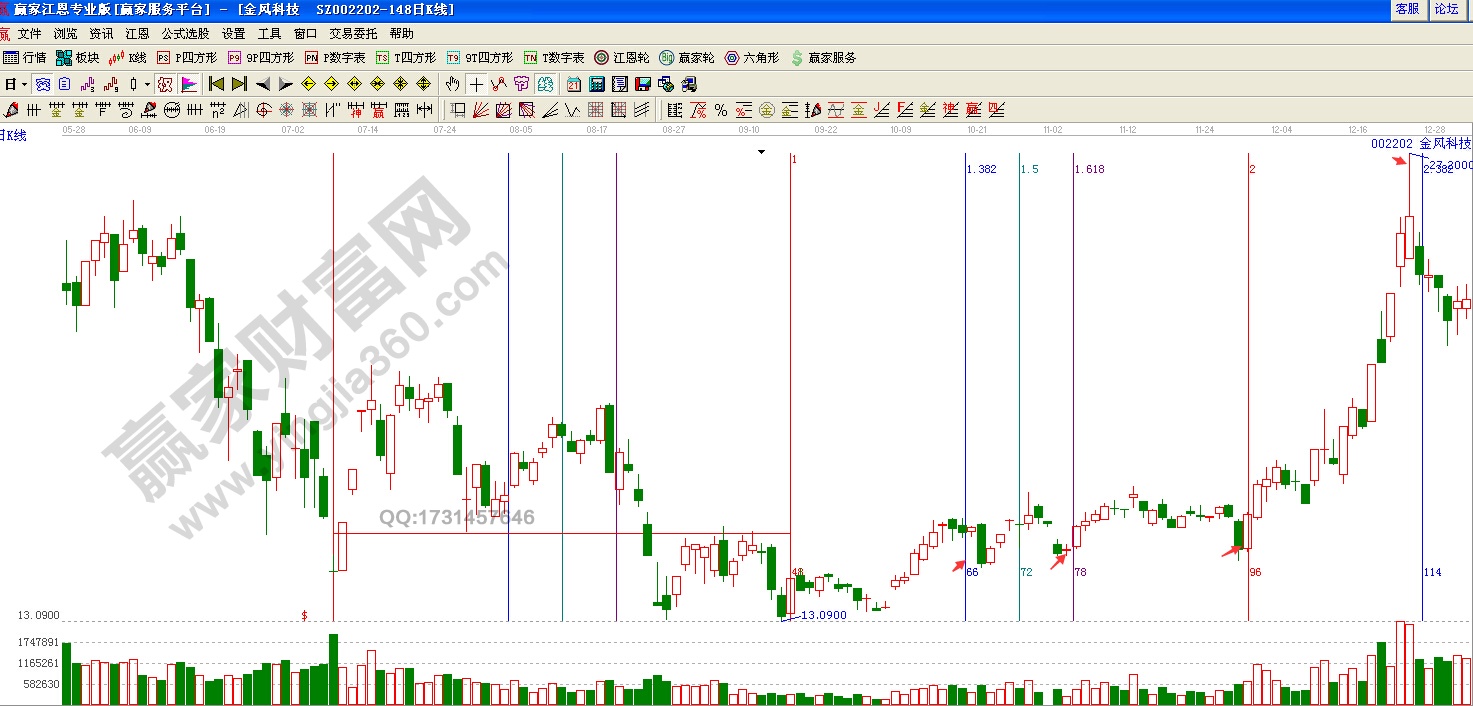This screenshot has width=1473, height=706.
Task: Click the floppy disk save icon
Action: (642, 84)
